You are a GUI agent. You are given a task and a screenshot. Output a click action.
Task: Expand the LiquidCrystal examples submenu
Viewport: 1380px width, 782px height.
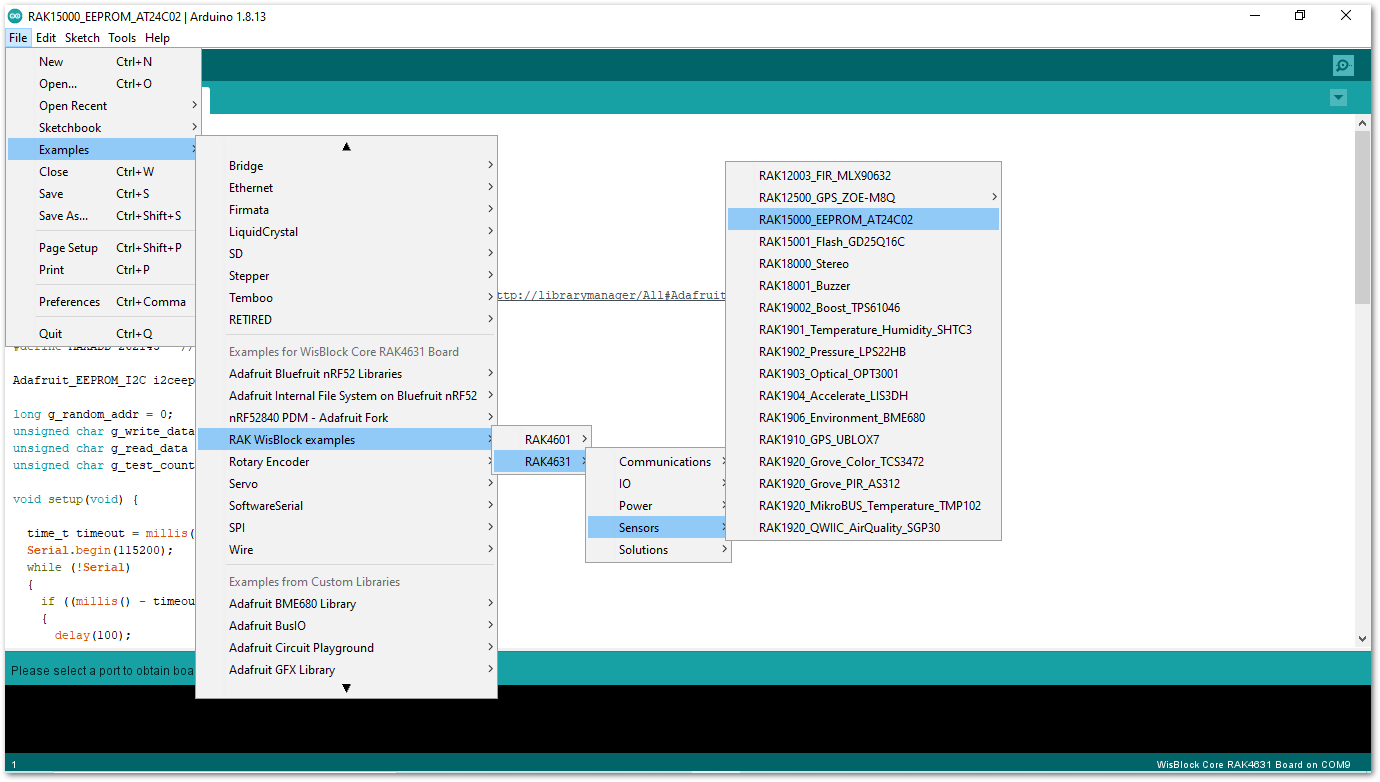(x=346, y=232)
